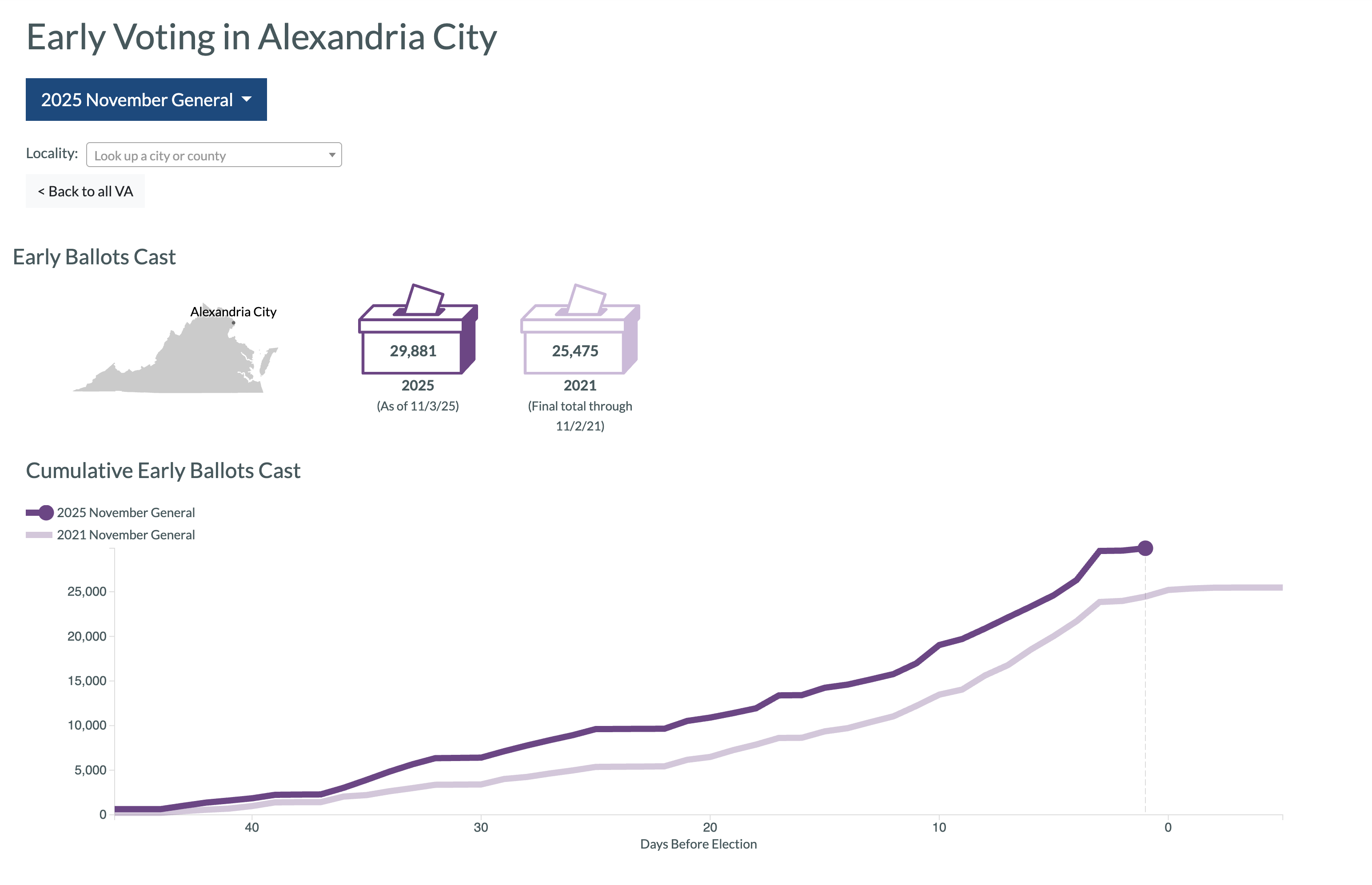Screen dimensions: 1372x885
Task: Click the 2021 line end at chart right
Action: coord(1280,587)
